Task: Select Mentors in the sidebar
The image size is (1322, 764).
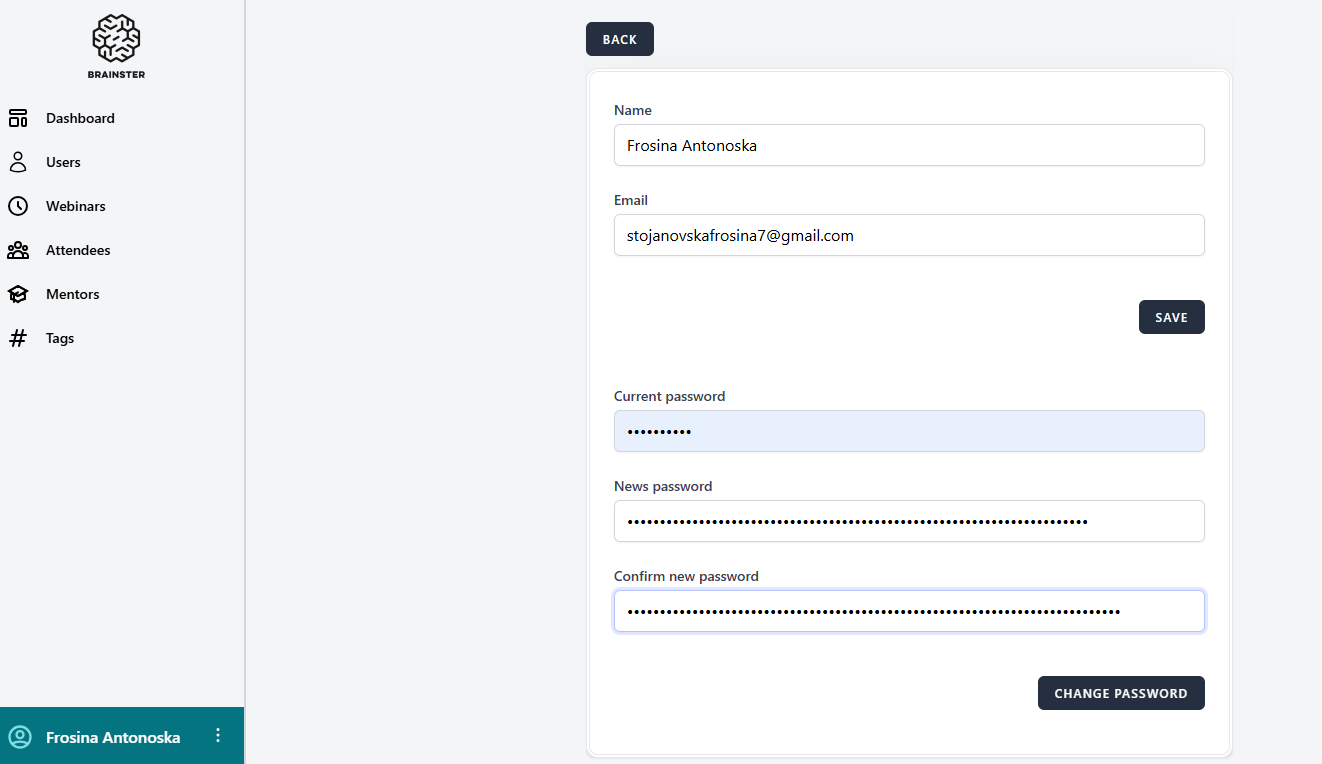Action: point(73,294)
